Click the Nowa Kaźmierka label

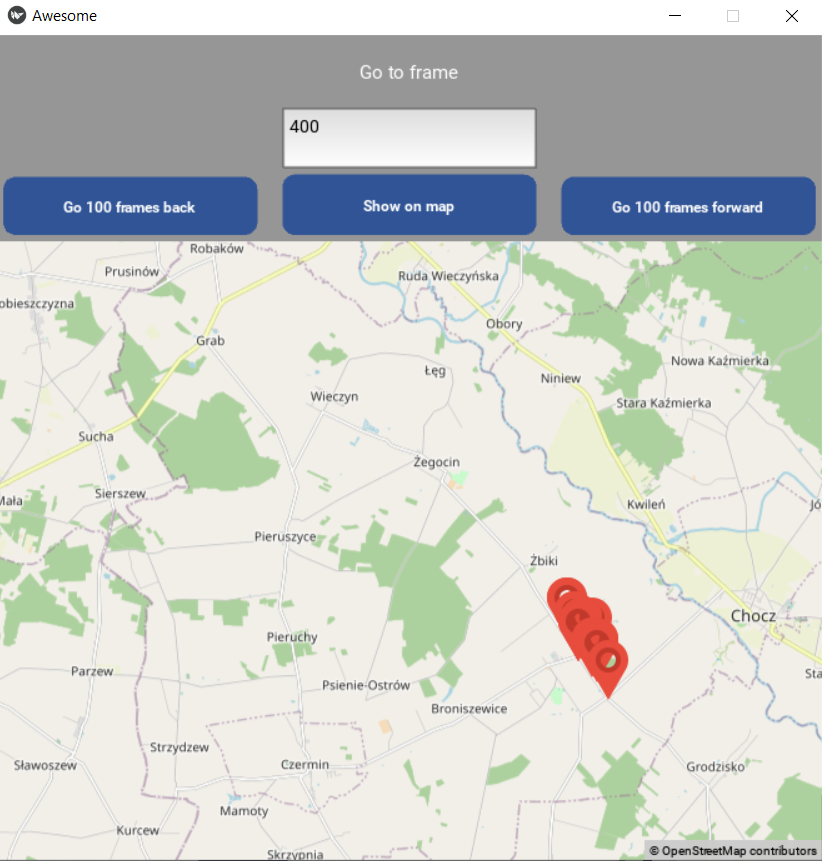pos(719,361)
